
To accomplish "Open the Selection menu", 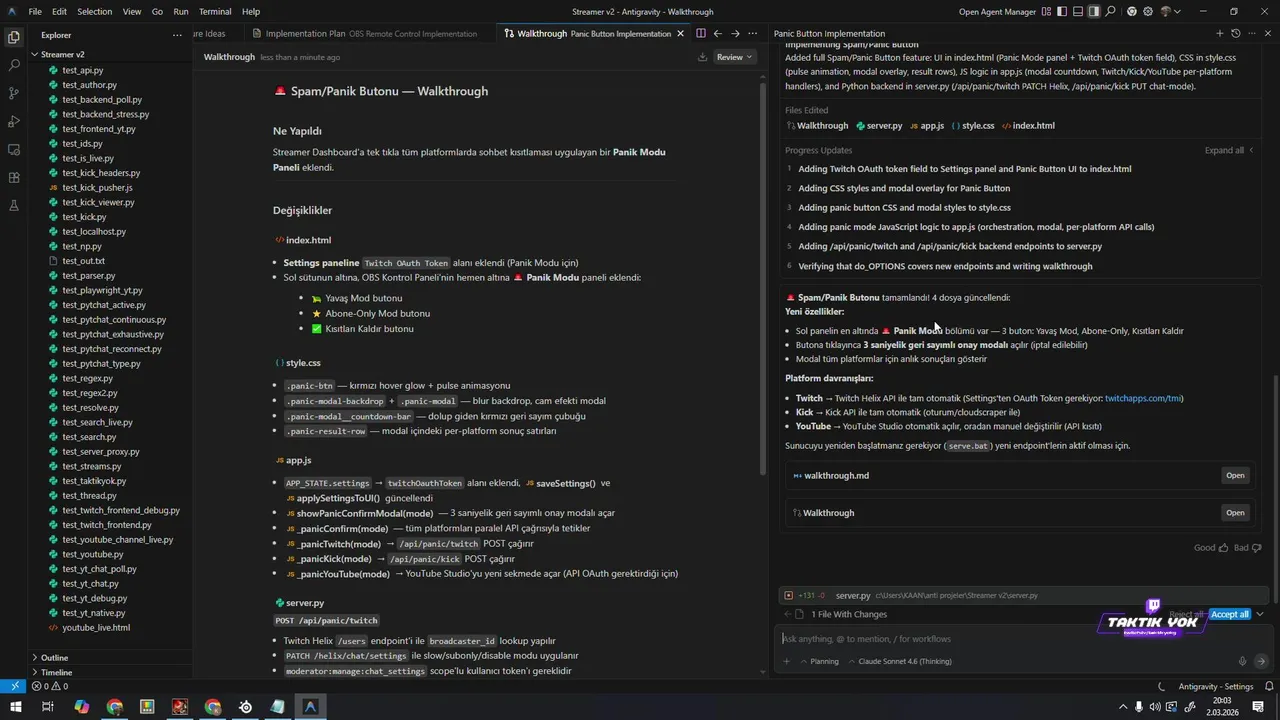I will tap(95, 12).
